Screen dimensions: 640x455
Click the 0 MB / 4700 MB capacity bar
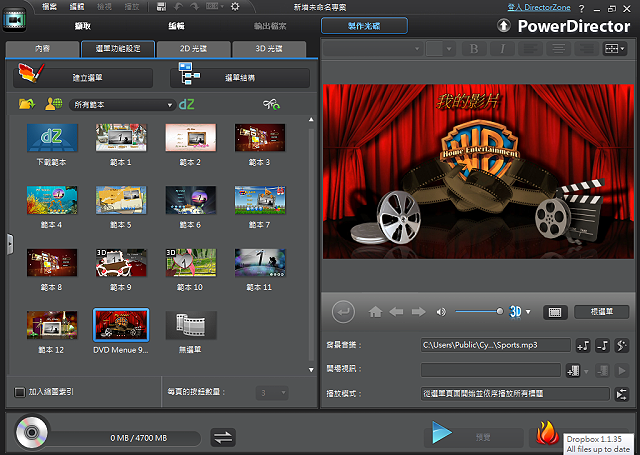tap(125, 438)
